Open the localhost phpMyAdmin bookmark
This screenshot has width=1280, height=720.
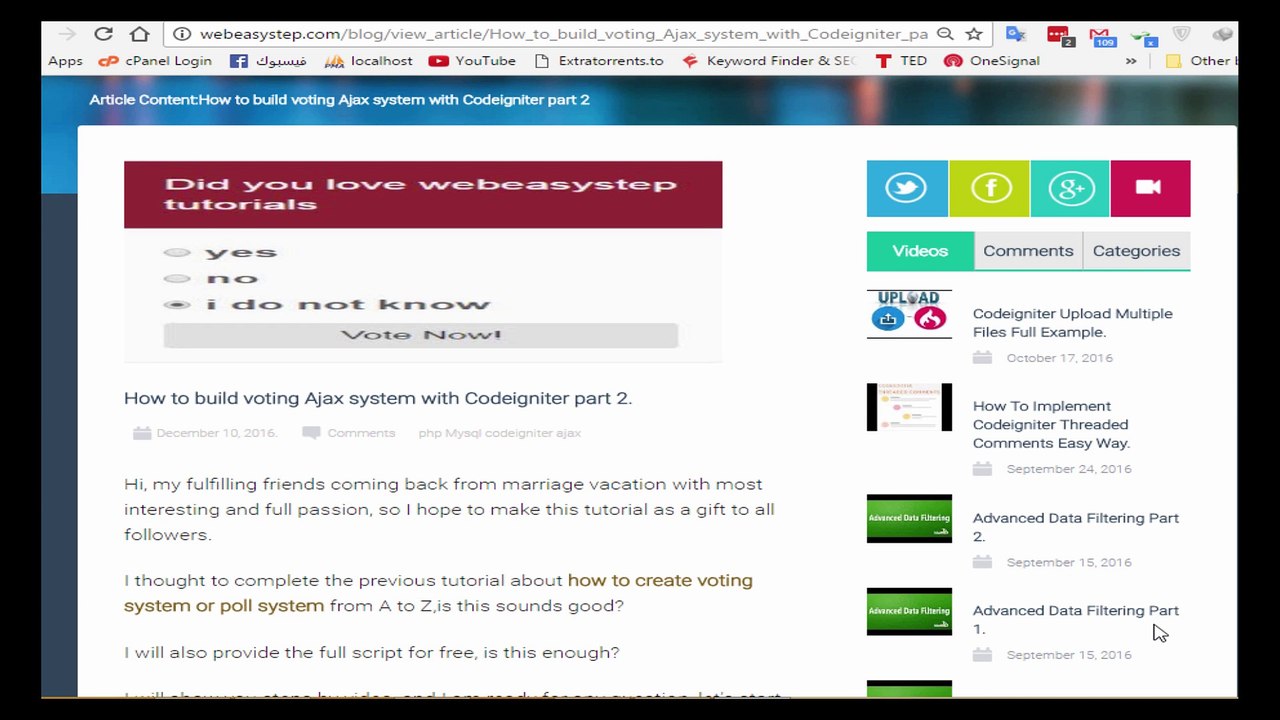pos(369,61)
